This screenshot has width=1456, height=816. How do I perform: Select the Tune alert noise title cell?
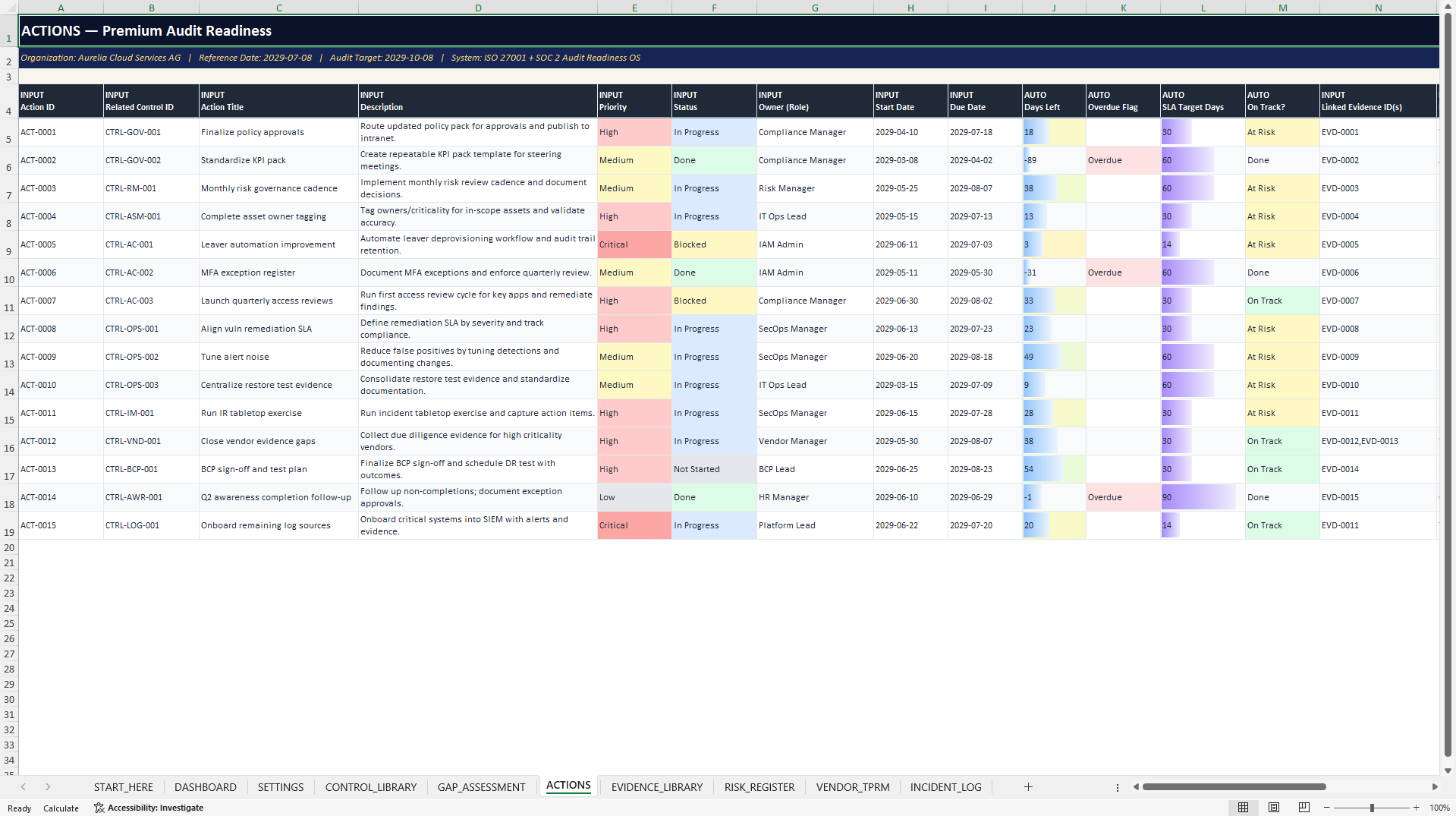pyautogui.click(x=278, y=357)
